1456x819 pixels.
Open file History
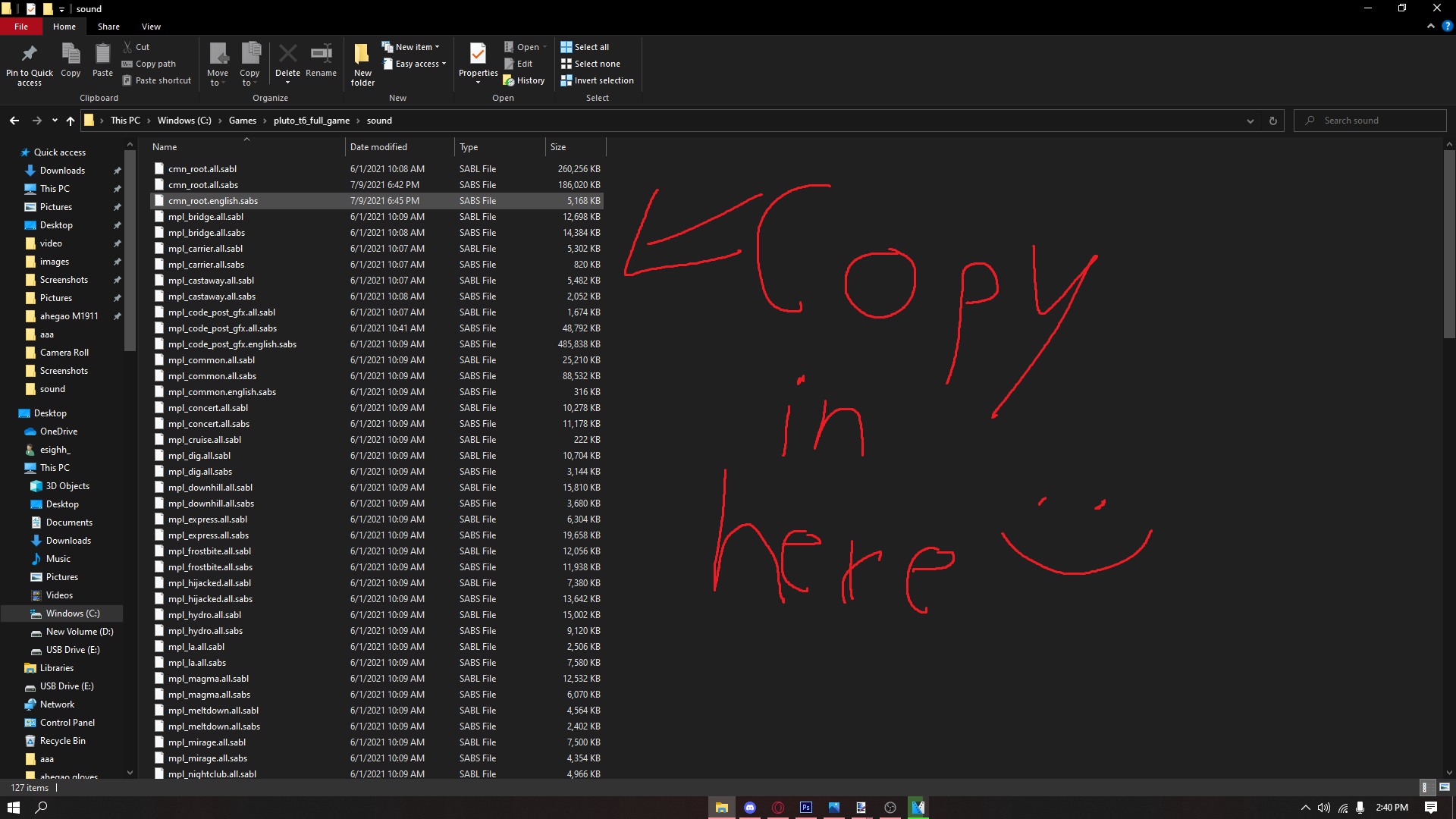[524, 80]
